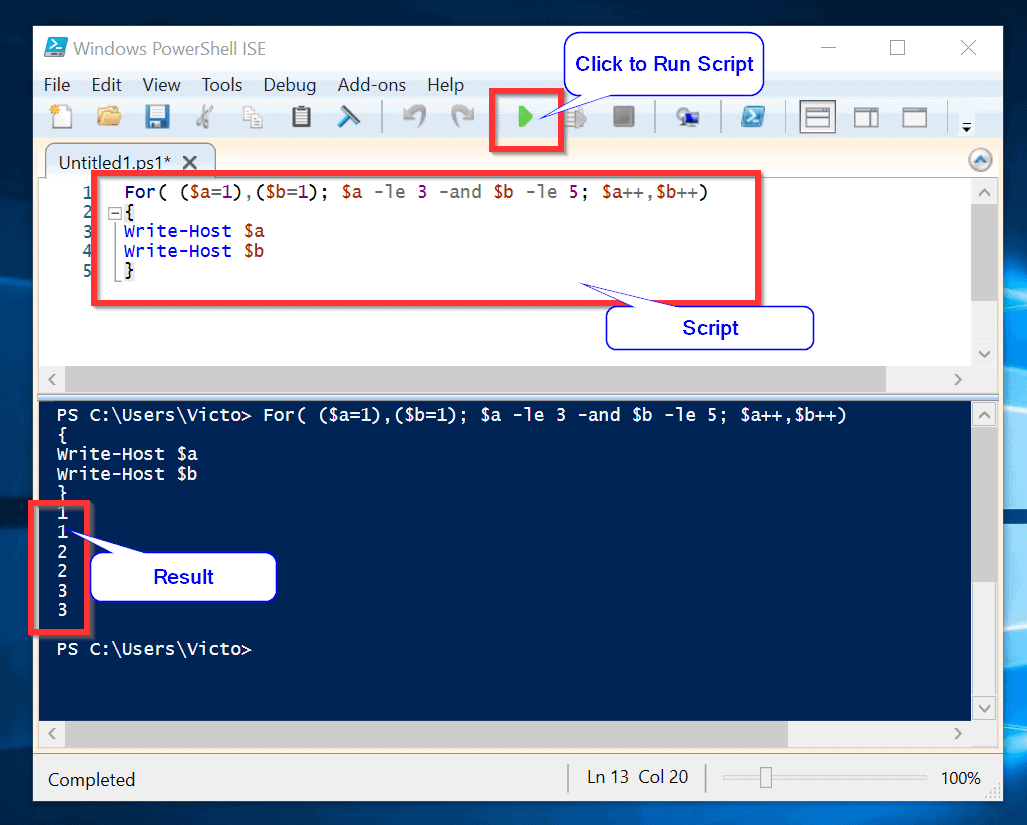This screenshot has width=1027, height=825.
Task: Undo the last edit
Action: click(x=414, y=116)
